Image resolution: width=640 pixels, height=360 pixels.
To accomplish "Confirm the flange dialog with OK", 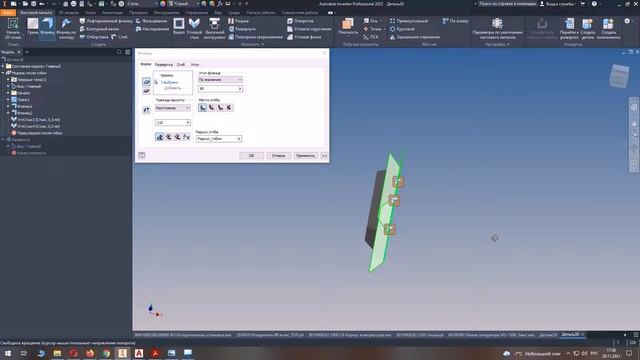I will (251, 156).
